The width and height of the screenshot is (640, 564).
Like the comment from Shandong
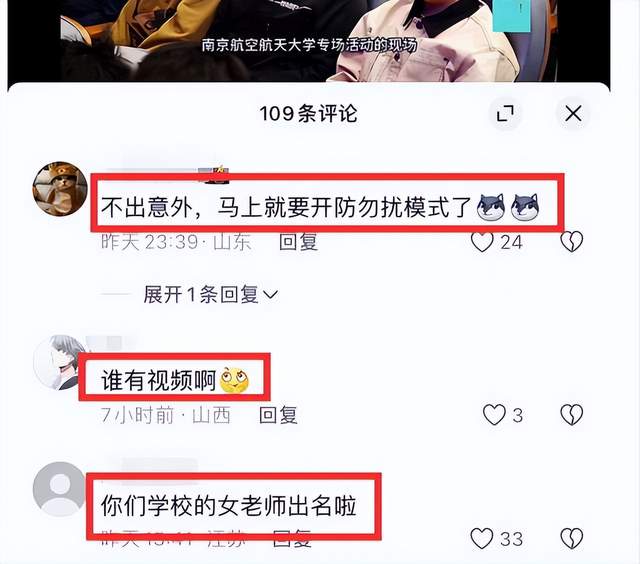(482, 242)
